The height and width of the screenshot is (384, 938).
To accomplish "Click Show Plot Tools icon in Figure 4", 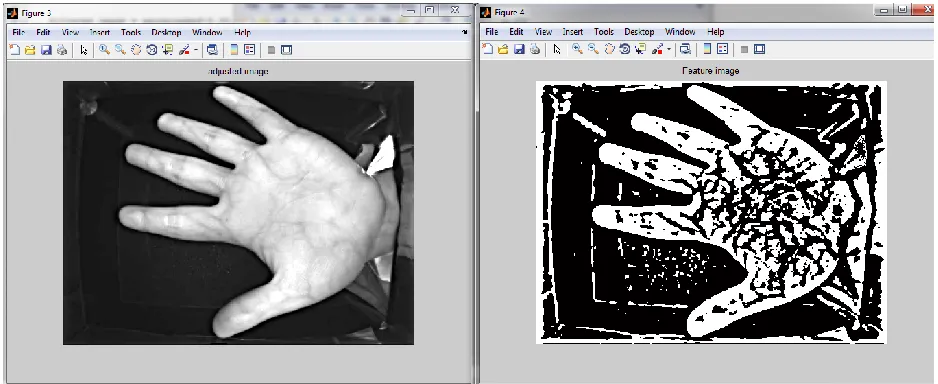I will [760, 48].
